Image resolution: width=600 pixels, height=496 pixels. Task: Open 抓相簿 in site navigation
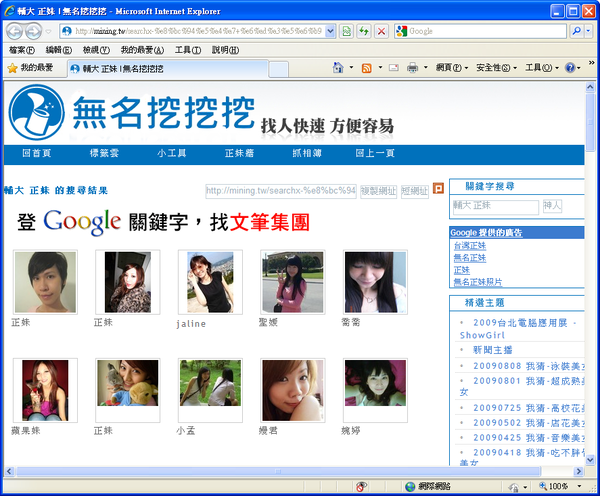[307, 153]
